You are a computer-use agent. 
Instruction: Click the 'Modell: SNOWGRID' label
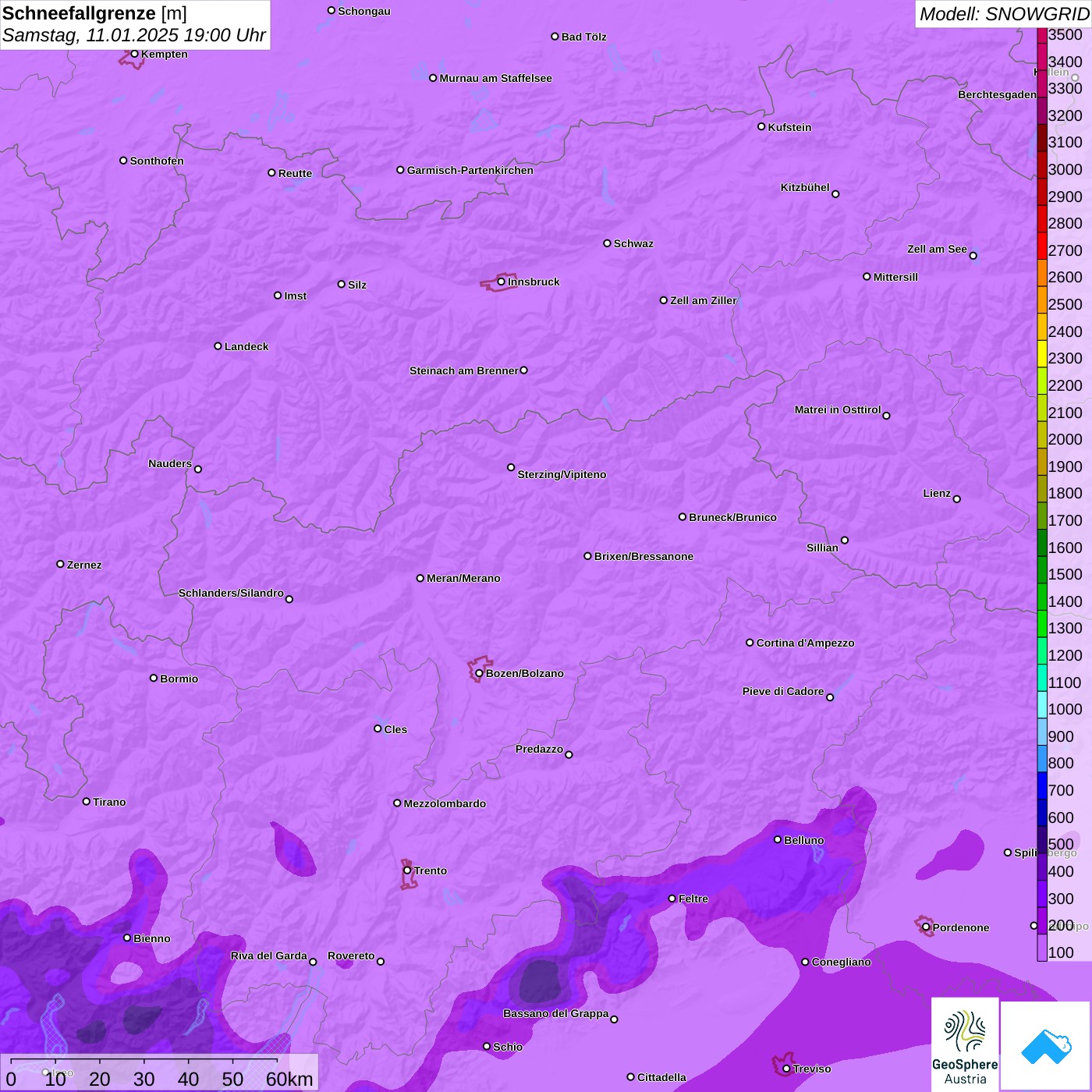[x=1004, y=14]
